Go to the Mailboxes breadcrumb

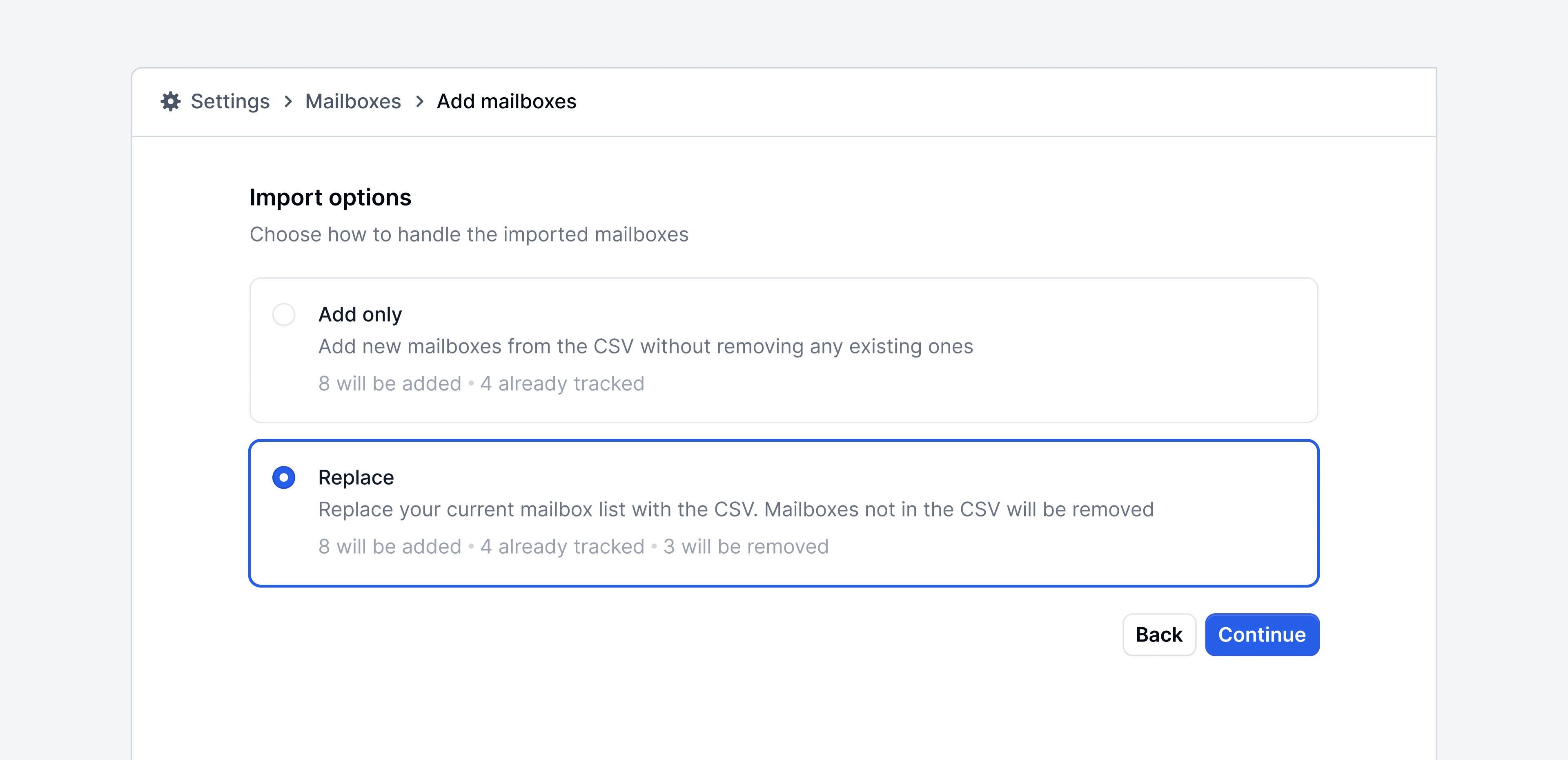[x=353, y=101]
